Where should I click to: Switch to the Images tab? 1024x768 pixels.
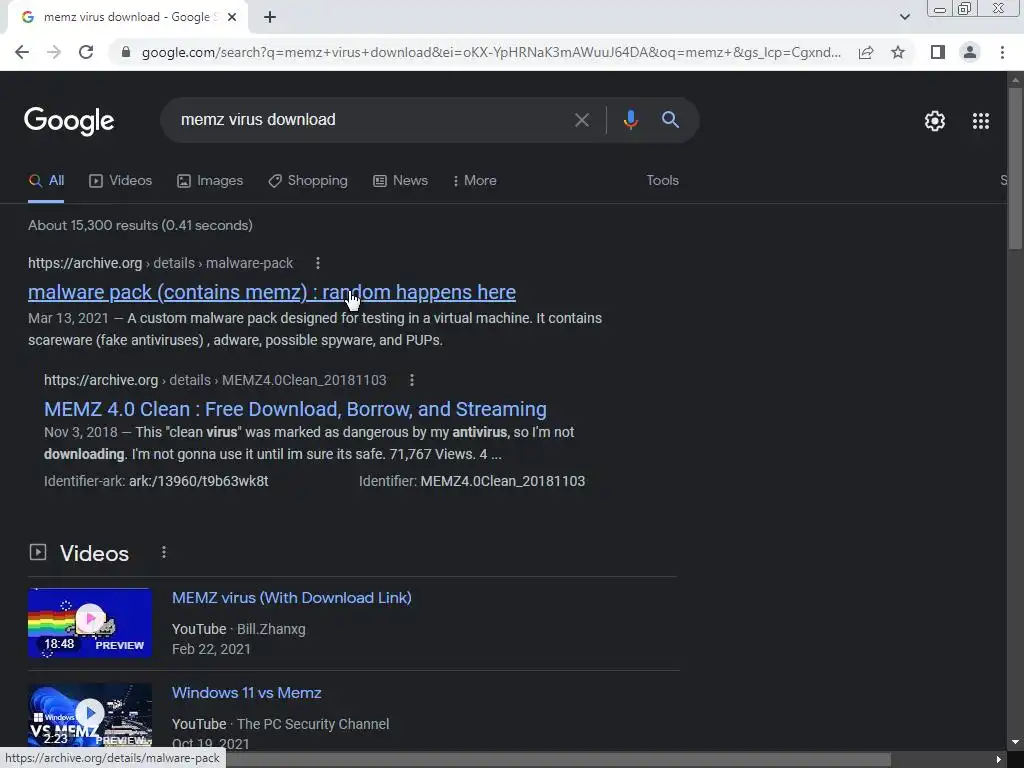coord(210,181)
